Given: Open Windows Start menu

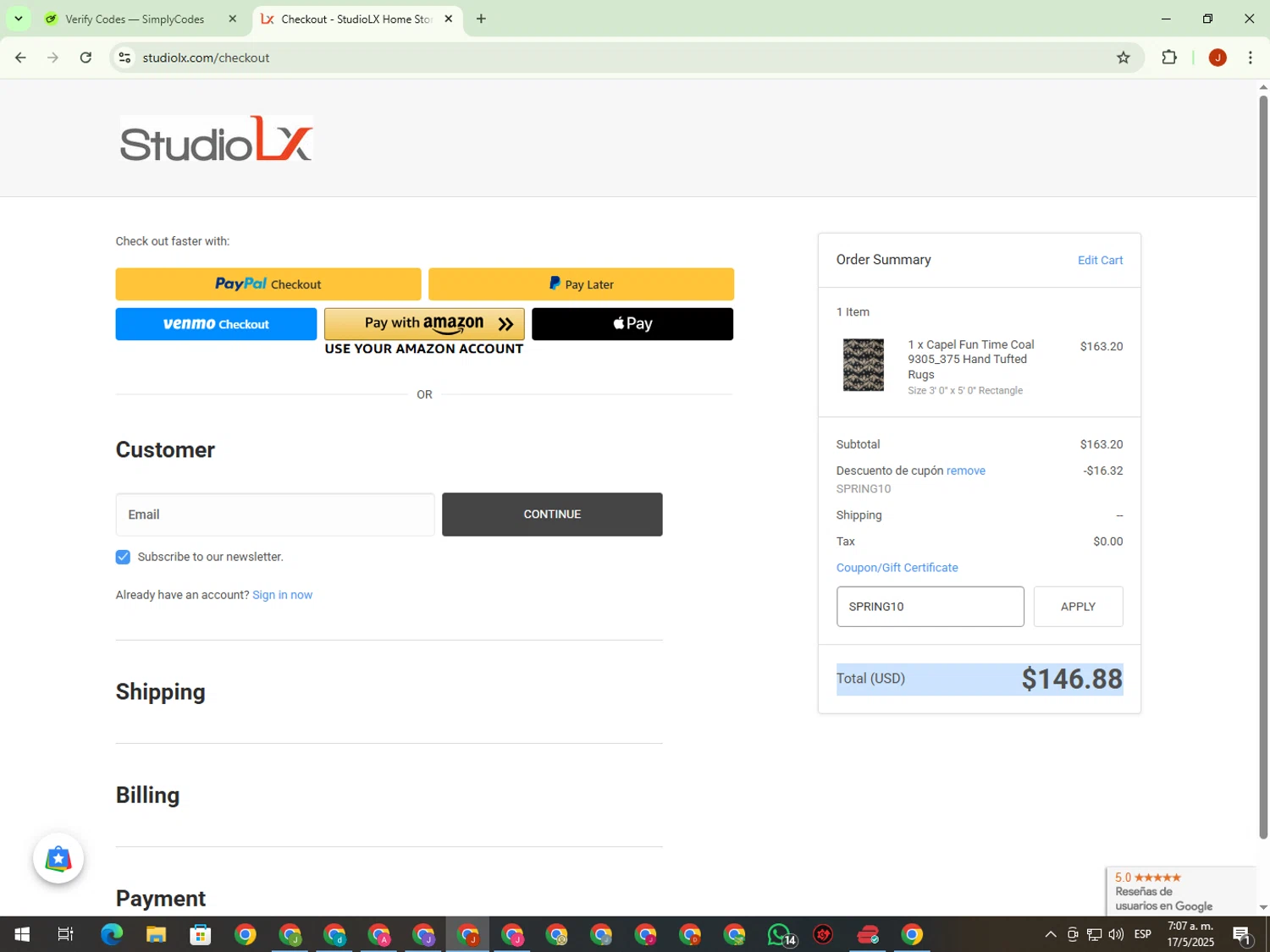Looking at the screenshot, I should tap(22, 934).
